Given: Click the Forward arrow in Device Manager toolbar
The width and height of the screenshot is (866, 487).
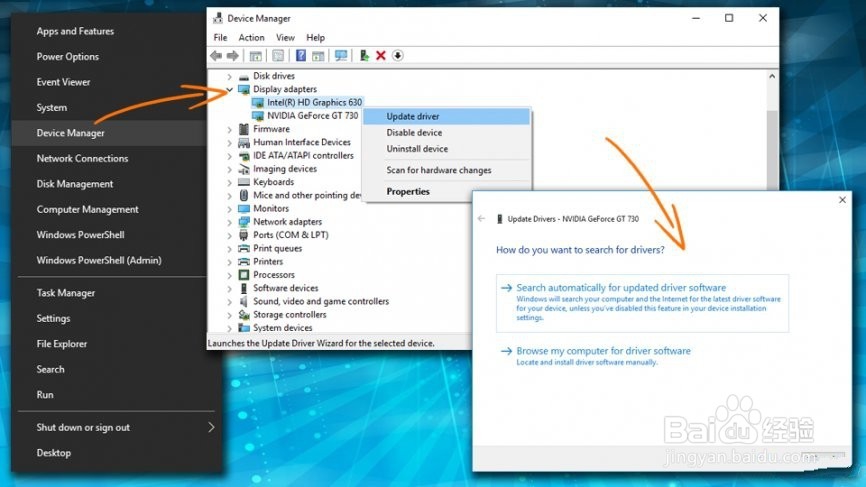Looking at the screenshot, I should 233,55.
